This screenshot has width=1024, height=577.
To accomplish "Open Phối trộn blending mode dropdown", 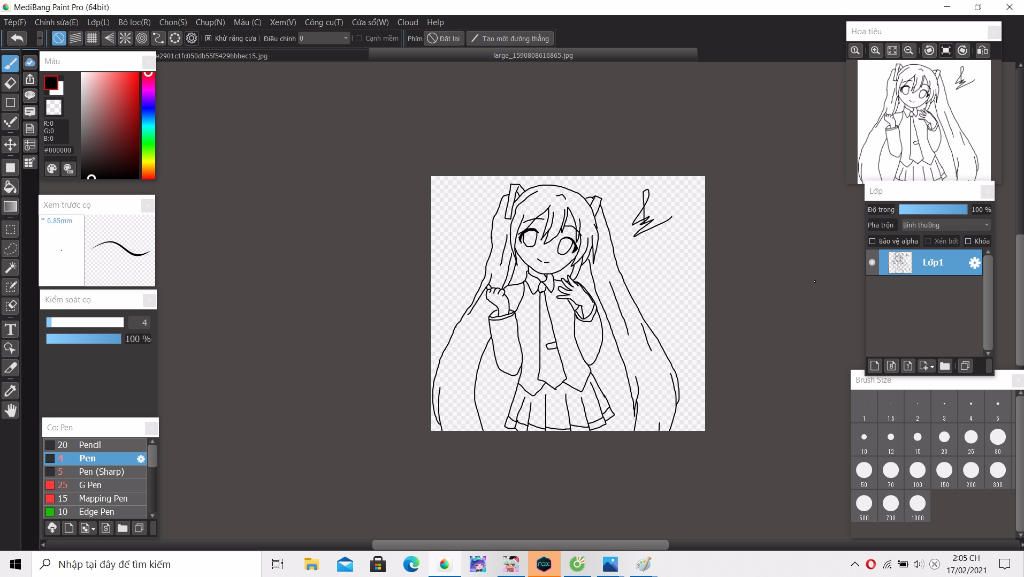I will (946, 225).
